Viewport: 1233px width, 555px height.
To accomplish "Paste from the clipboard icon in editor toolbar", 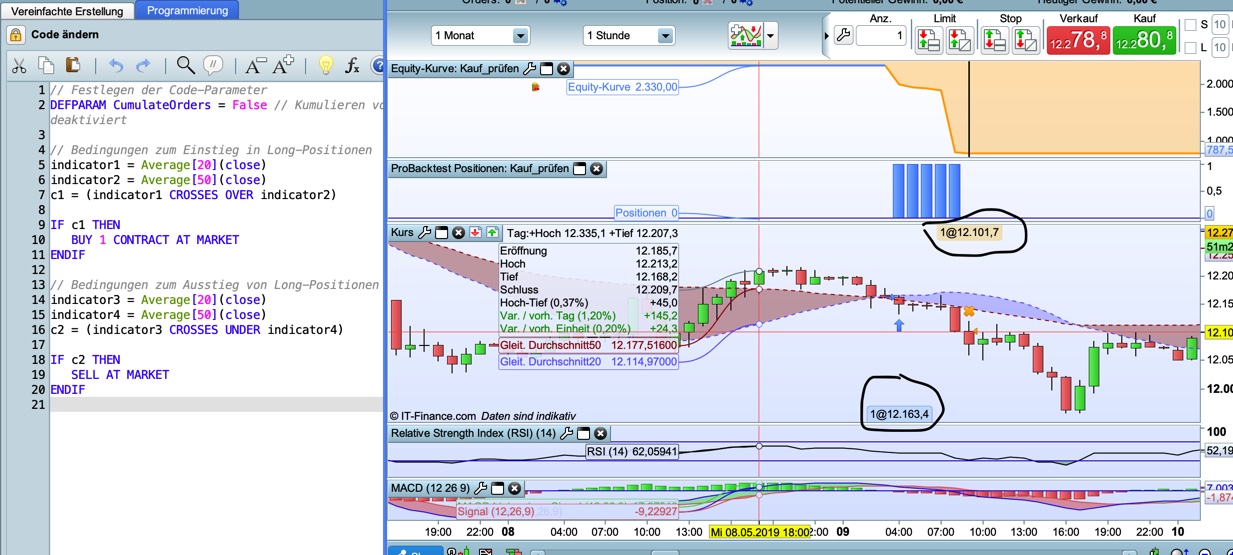I will coord(72,66).
